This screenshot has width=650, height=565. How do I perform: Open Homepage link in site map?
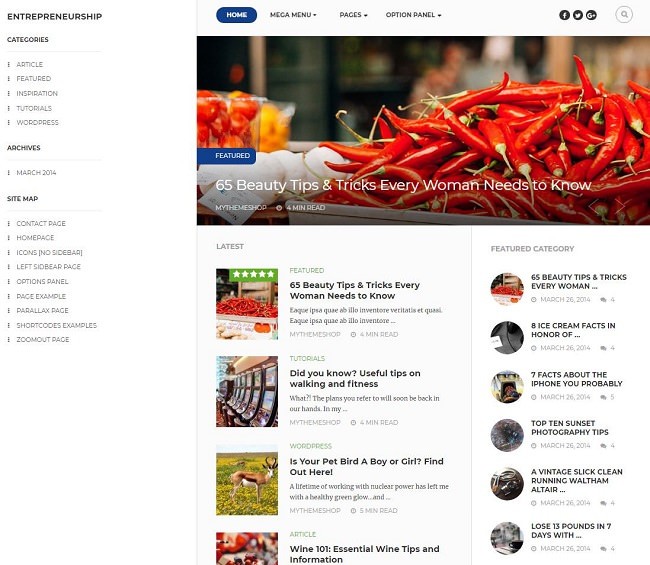click(x=35, y=238)
